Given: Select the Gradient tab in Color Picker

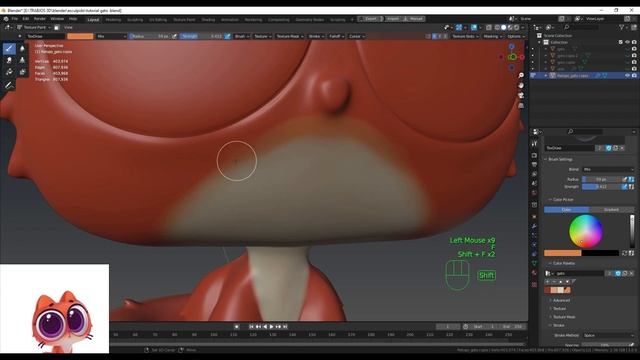Looking at the screenshot, I should click(611, 209).
